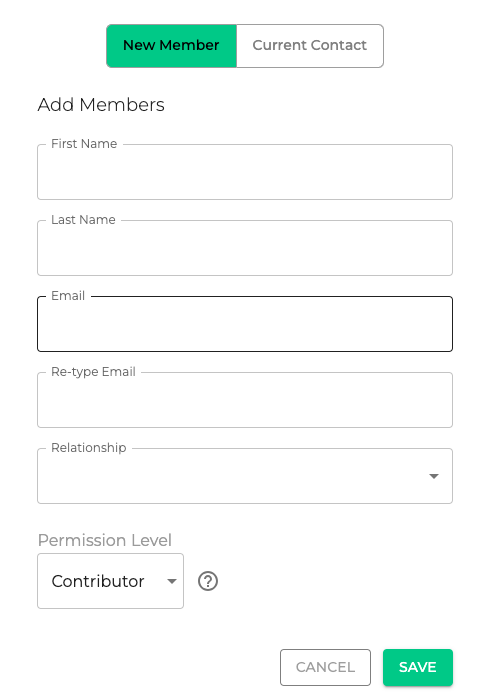Click the Email floating label
This screenshot has height=696, width=493.
point(68,296)
